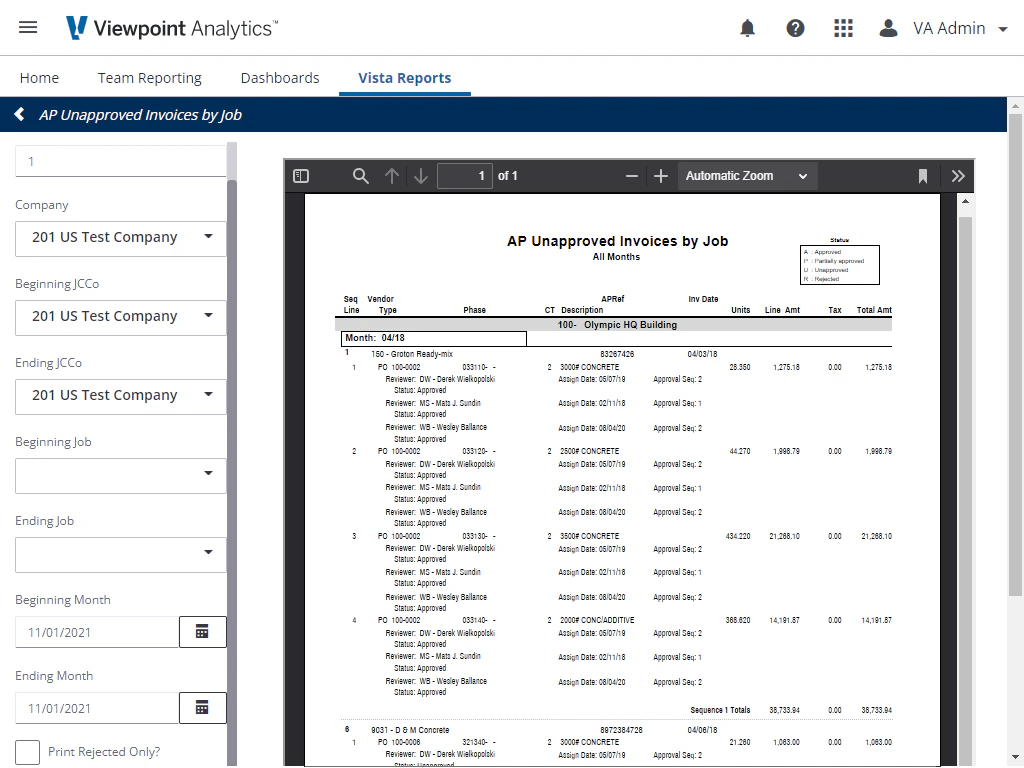The width and height of the screenshot is (1024, 768).
Task: Search within the PDF document
Action: 360,176
